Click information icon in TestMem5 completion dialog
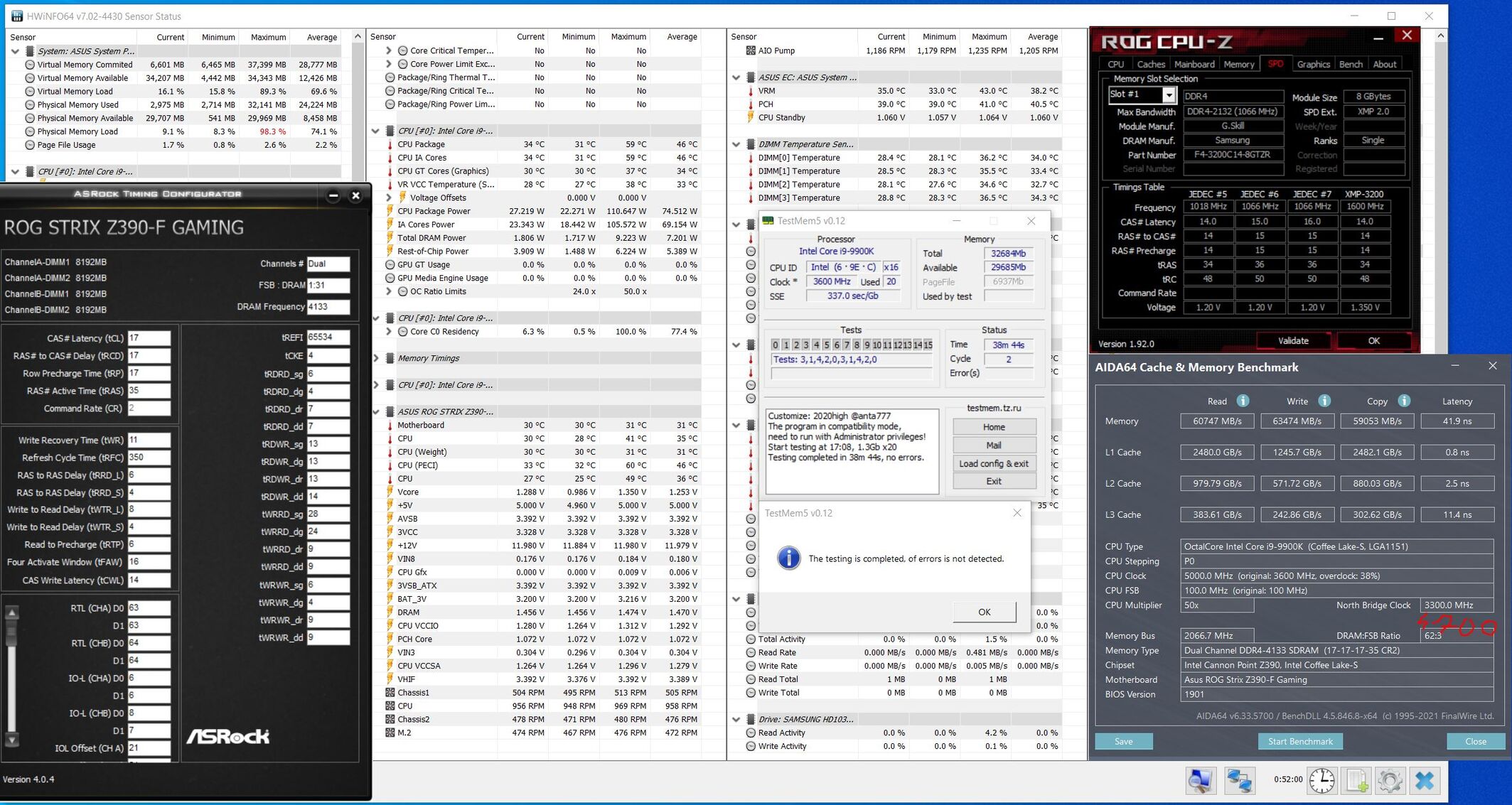The image size is (1512, 805). pos(788,558)
